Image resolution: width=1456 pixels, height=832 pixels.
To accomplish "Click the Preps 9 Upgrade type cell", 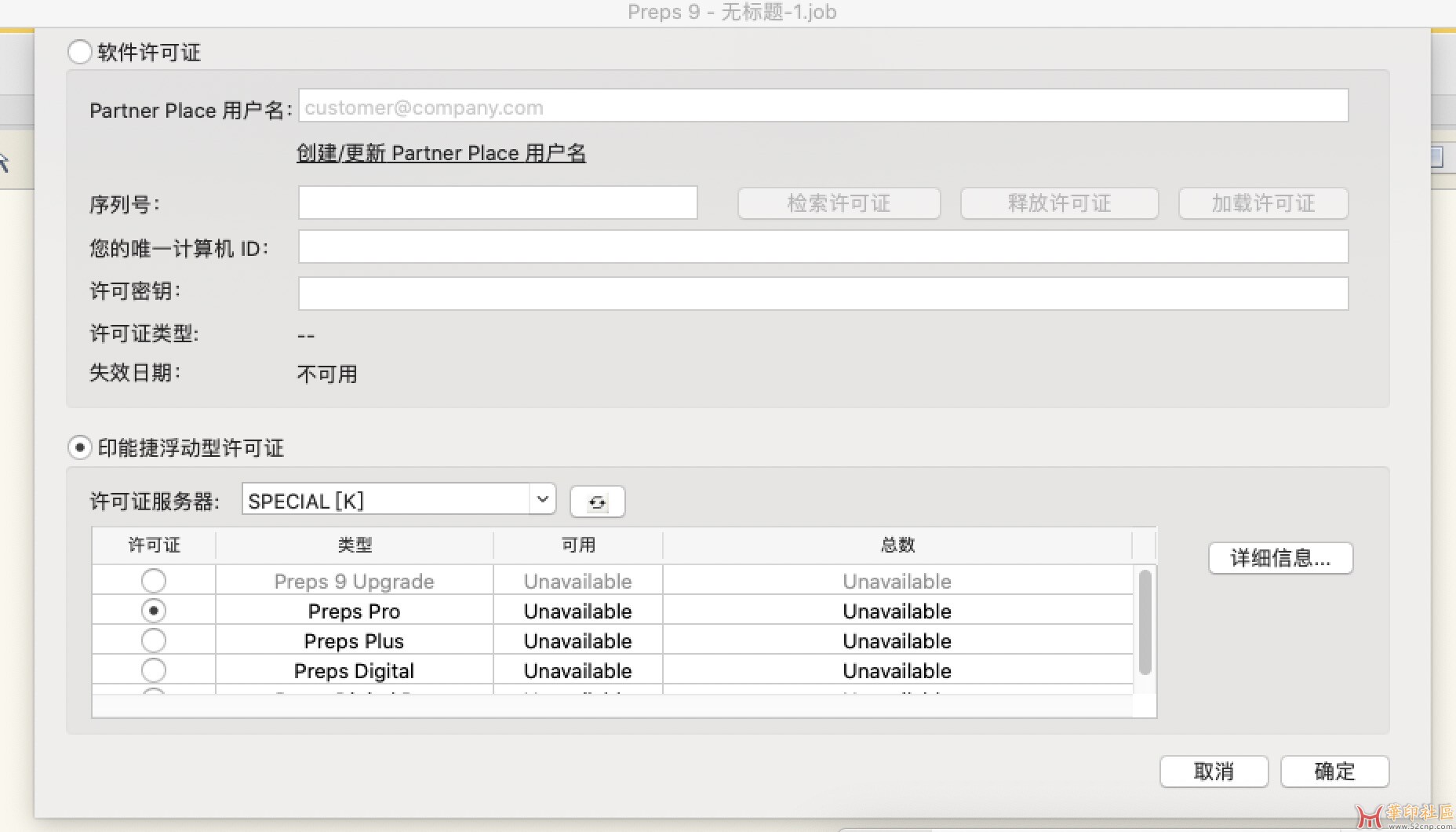I will point(355,581).
